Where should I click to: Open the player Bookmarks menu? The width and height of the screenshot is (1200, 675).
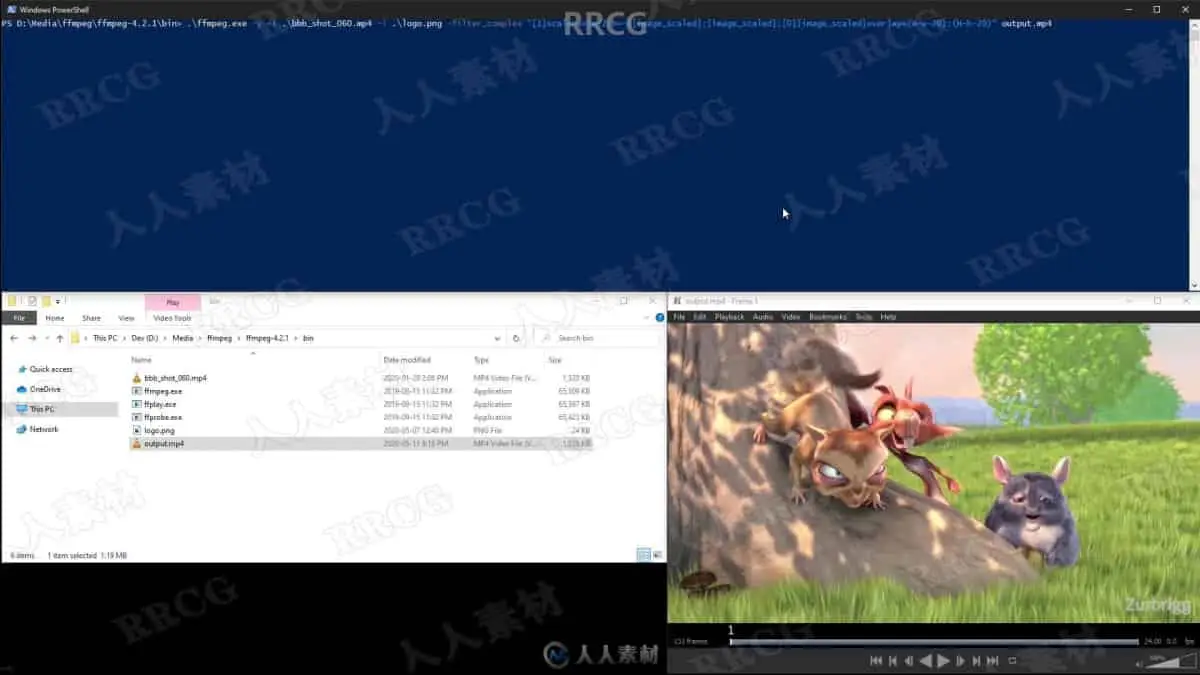828,317
